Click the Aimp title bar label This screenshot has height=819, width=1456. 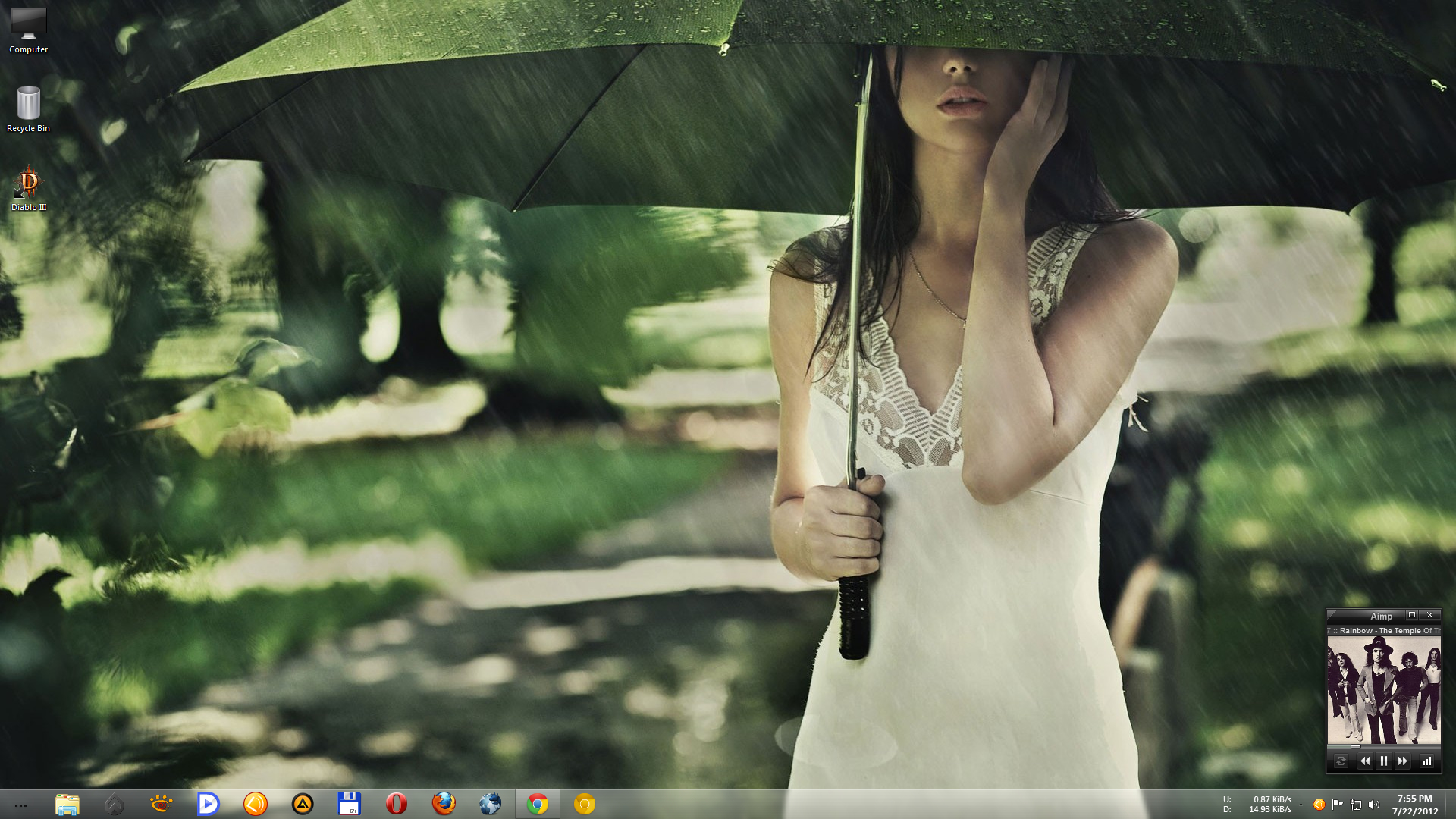[x=1381, y=617]
